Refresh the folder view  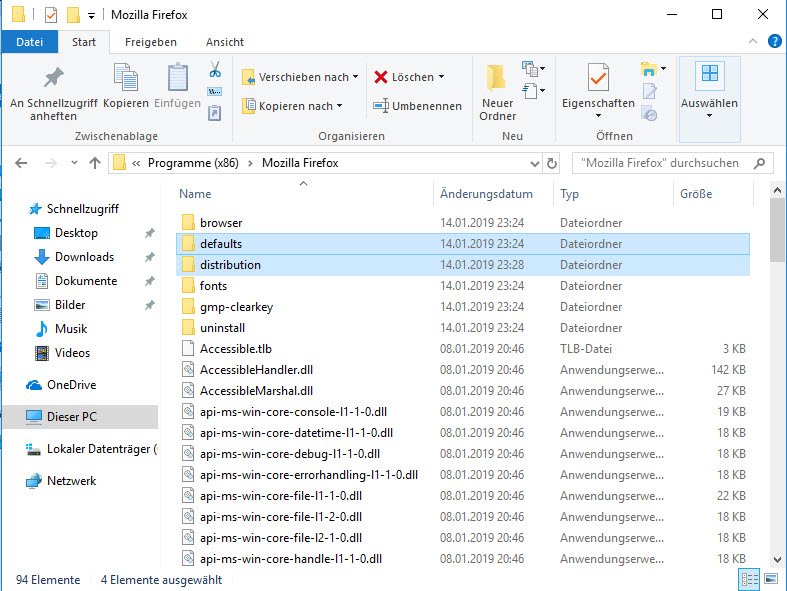[552, 163]
